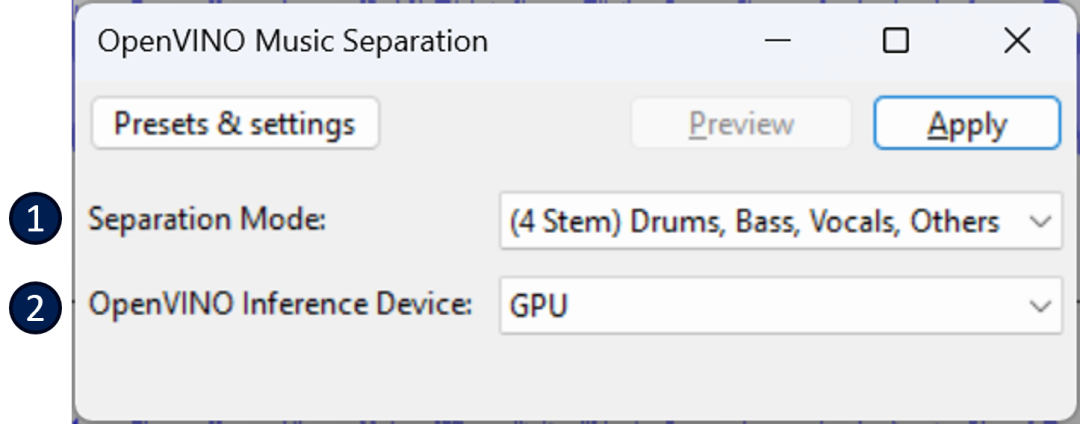This screenshot has width=1080, height=424.
Task: Click the 'OpenVINO Music Separation' title text
Action: pyautogui.click(x=292, y=42)
